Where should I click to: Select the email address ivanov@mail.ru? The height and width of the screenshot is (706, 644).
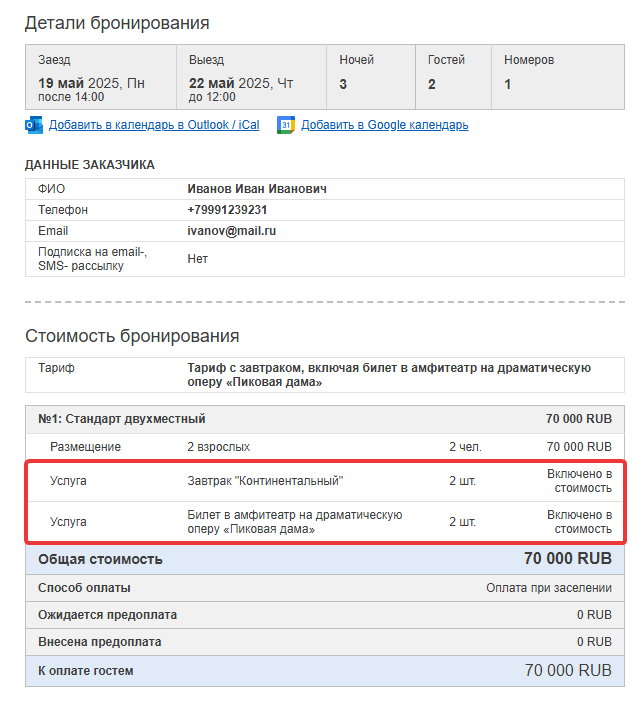[231, 231]
